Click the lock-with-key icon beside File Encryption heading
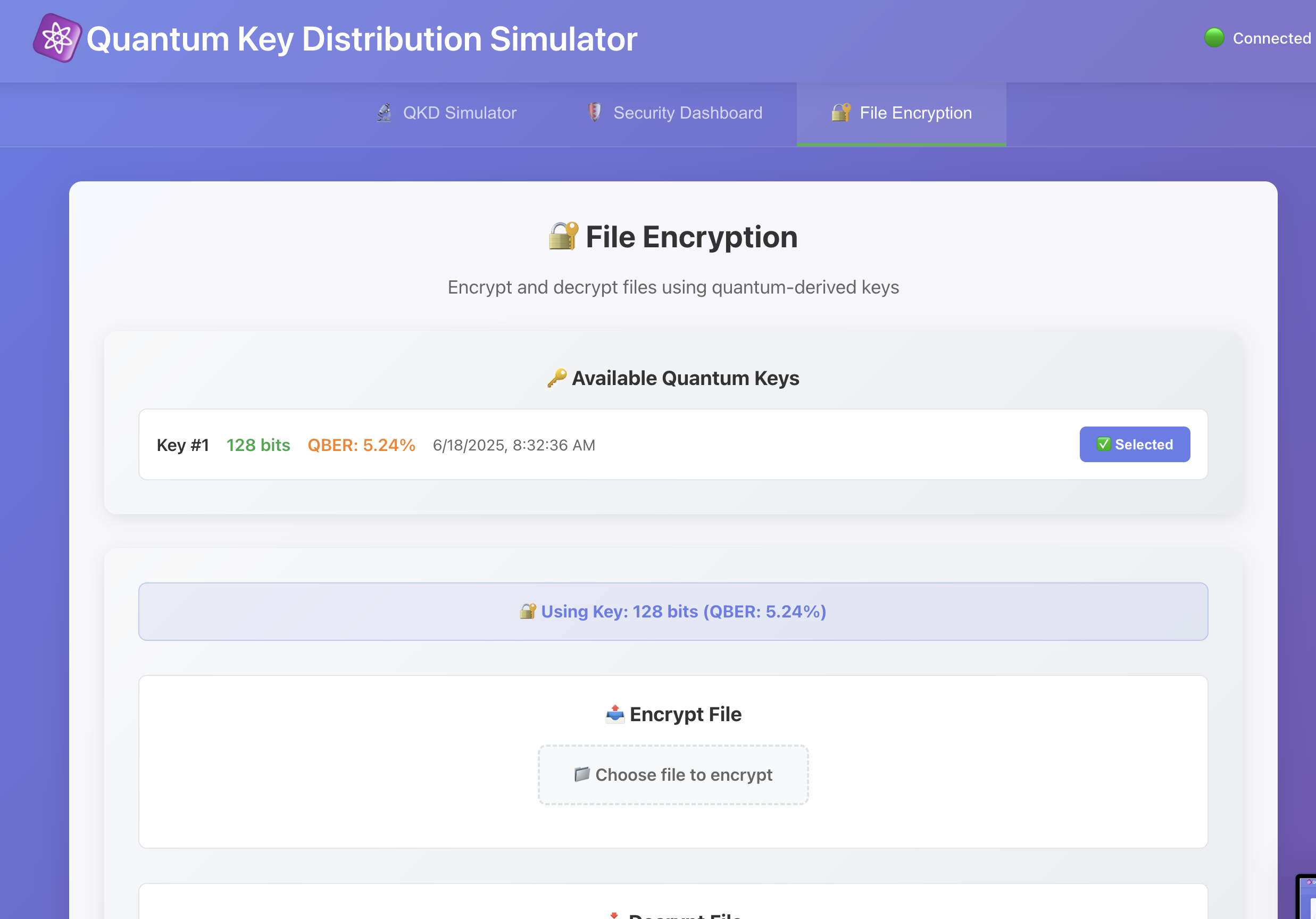Screen dimensions: 1316x919 click(563, 236)
